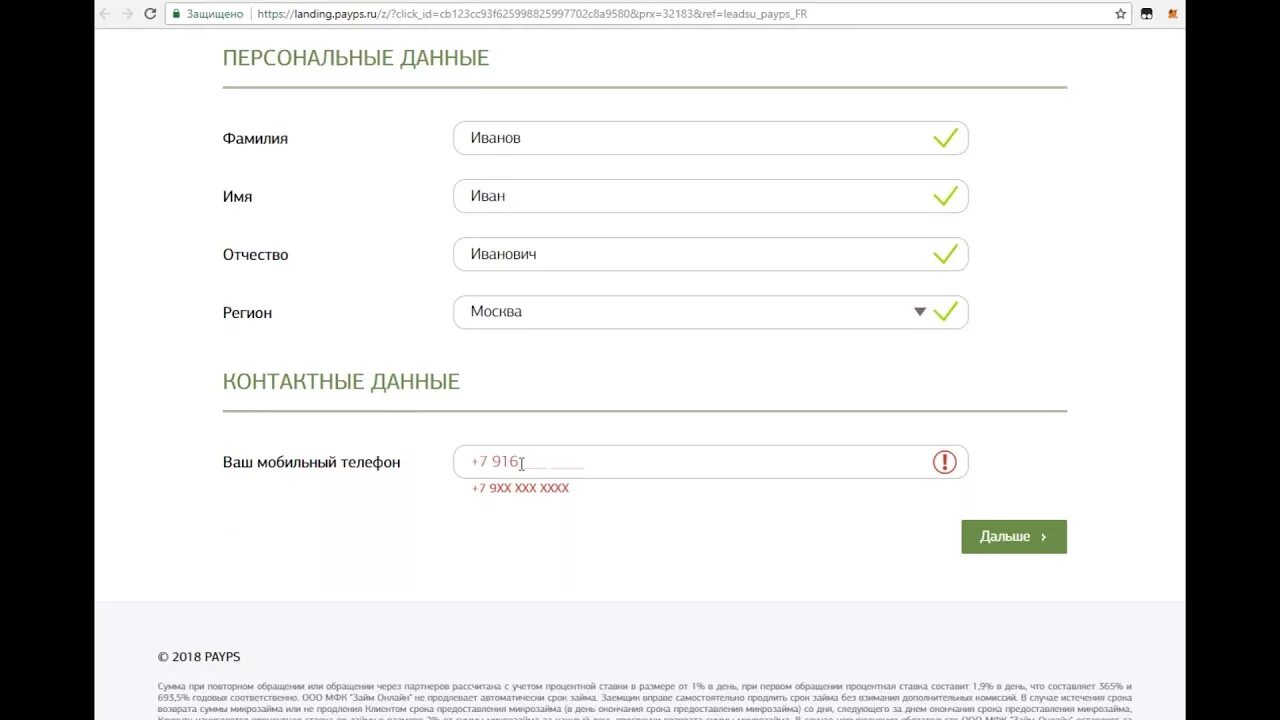Click the Имя label
The width and height of the screenshot is (1280, 720).
(x=237, y=197)
